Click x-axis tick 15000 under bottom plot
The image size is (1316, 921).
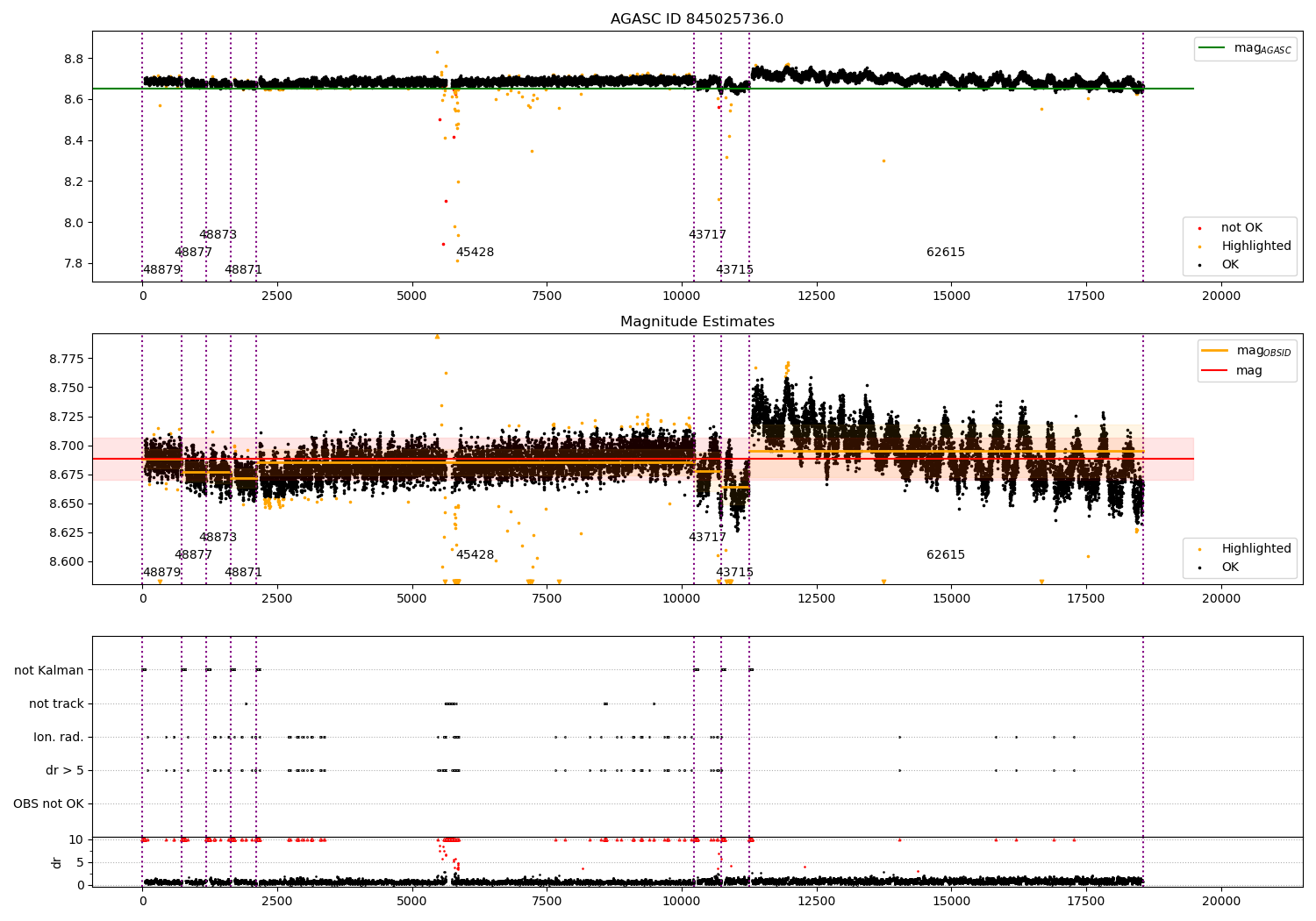(952, 902)
